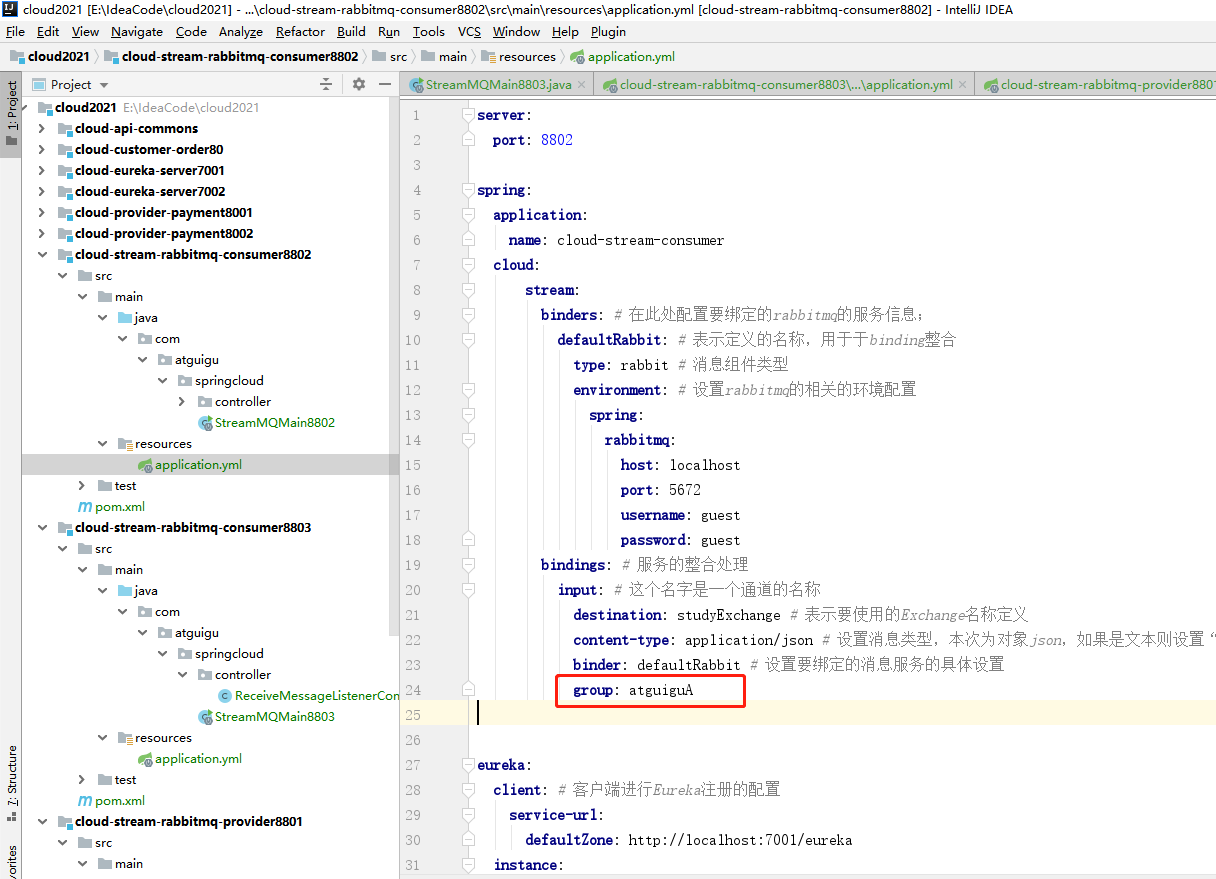This screenshot has height=879, width=1216.
Task: Select the StreamMQMain8803 class icon in the tree
Action: coord(205,717)
